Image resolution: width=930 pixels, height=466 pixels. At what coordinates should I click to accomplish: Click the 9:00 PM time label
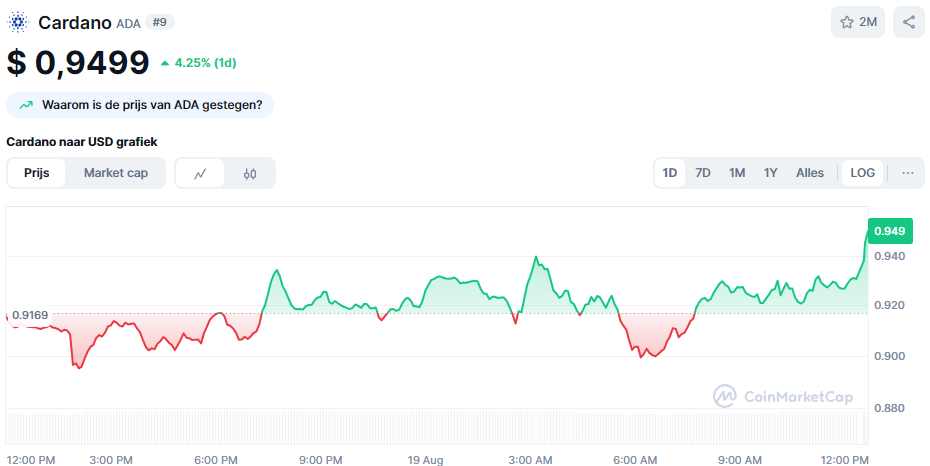(321, 460)
